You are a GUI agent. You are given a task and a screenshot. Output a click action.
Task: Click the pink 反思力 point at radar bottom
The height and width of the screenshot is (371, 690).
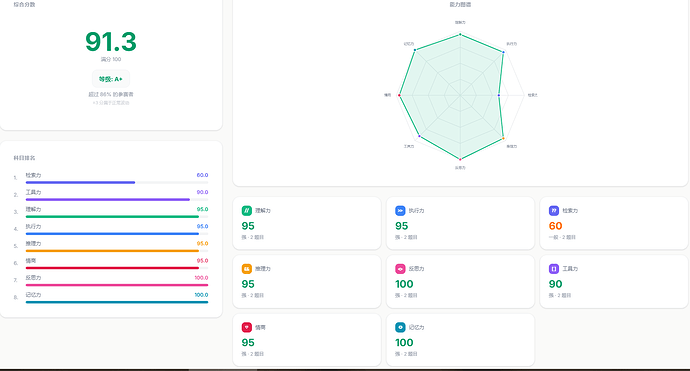(460, 159)
